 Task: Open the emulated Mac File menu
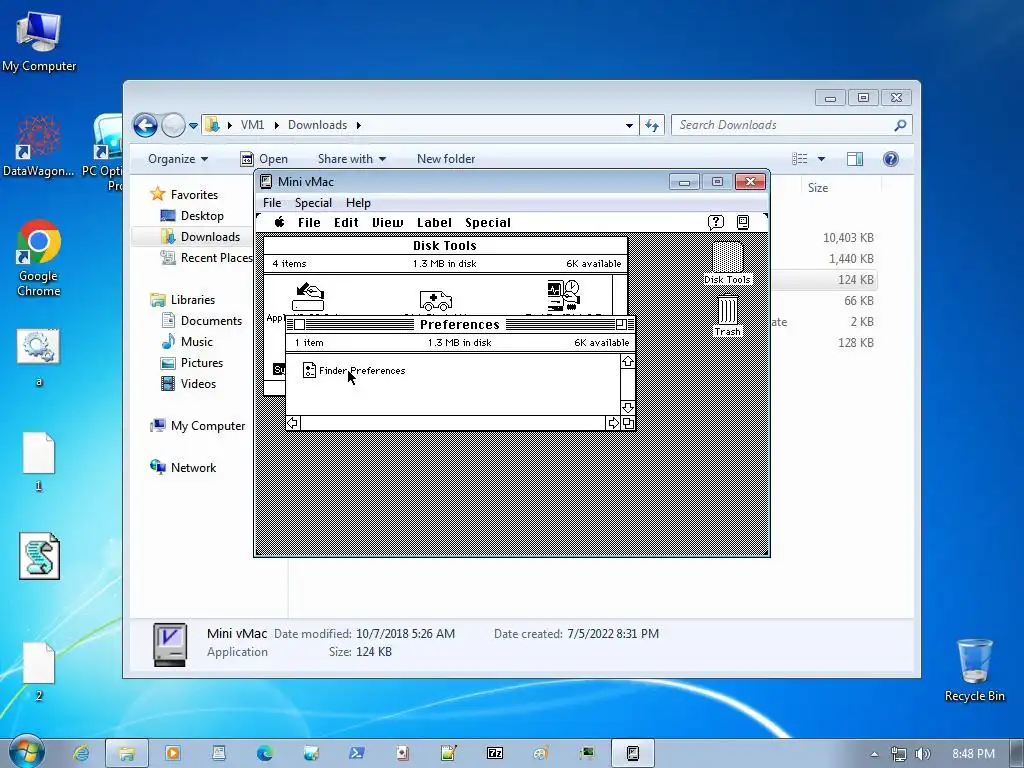pyautogui.click(x=309, y=223)
